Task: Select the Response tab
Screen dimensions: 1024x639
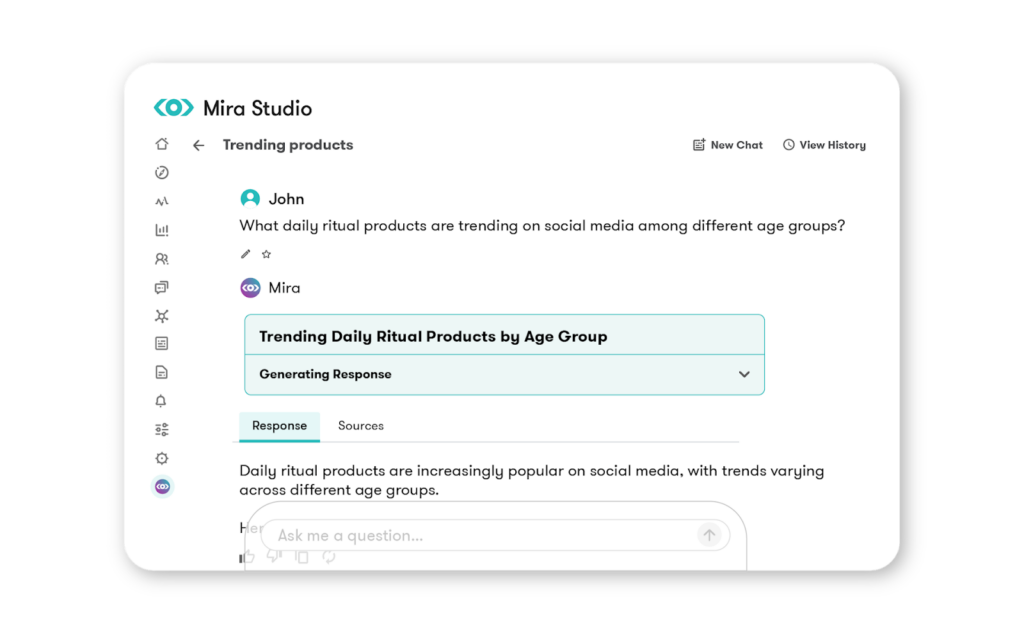Action: click(x=279, y=426)
